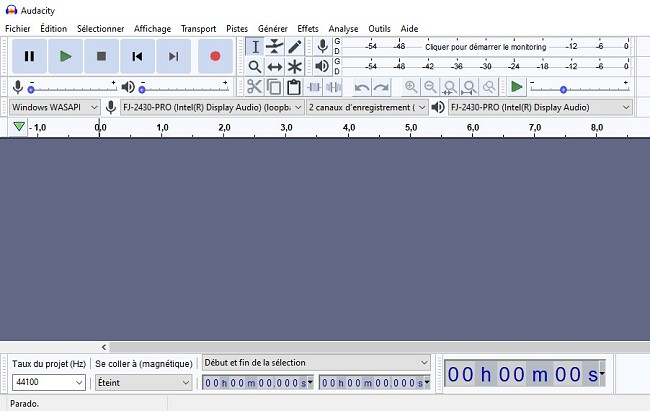Viewport: 650px width, 411px height.
Task: Open the Analyse menu
Action: pos(343,29)
